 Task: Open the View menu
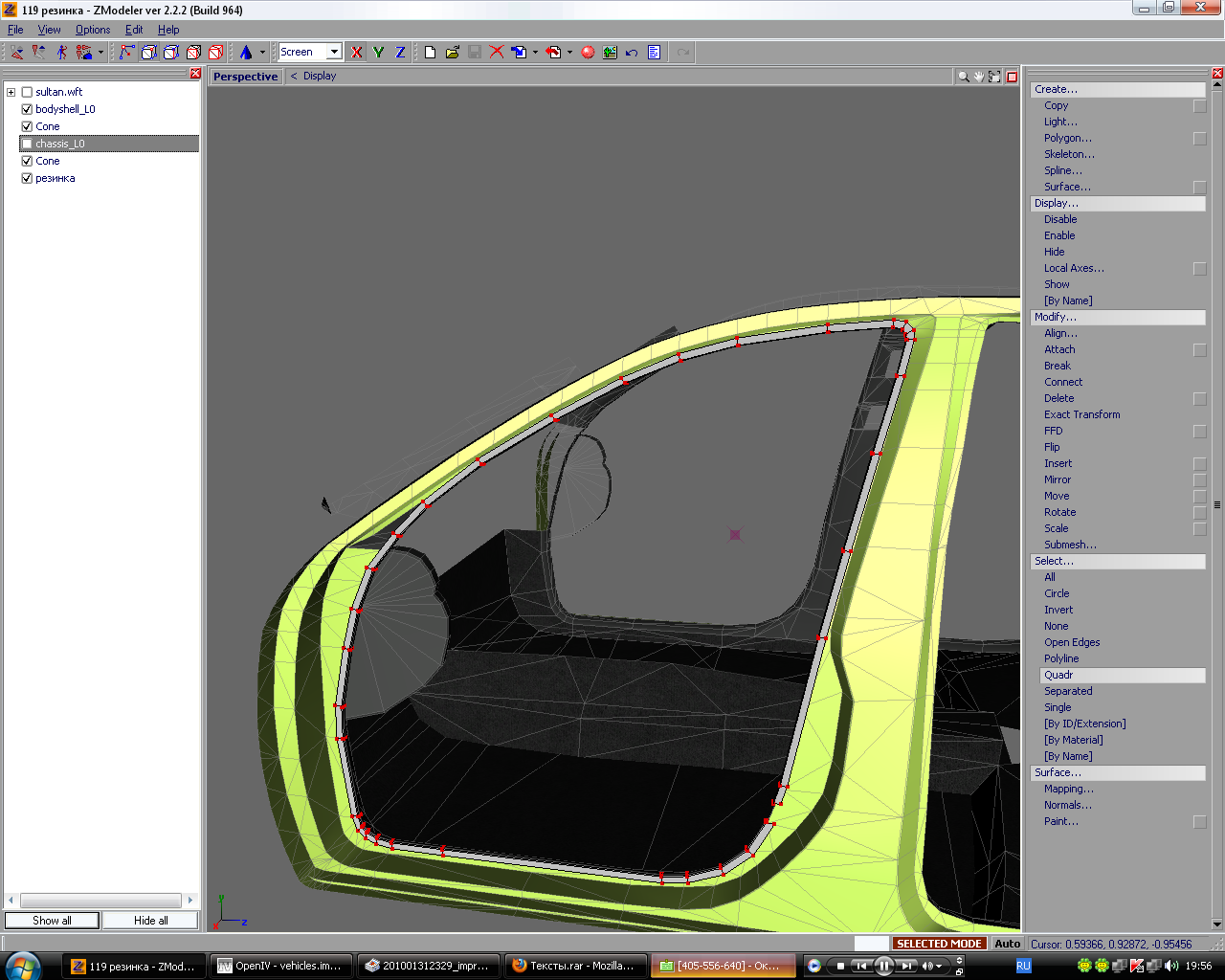pyautogui.click(x=49, y=30)
